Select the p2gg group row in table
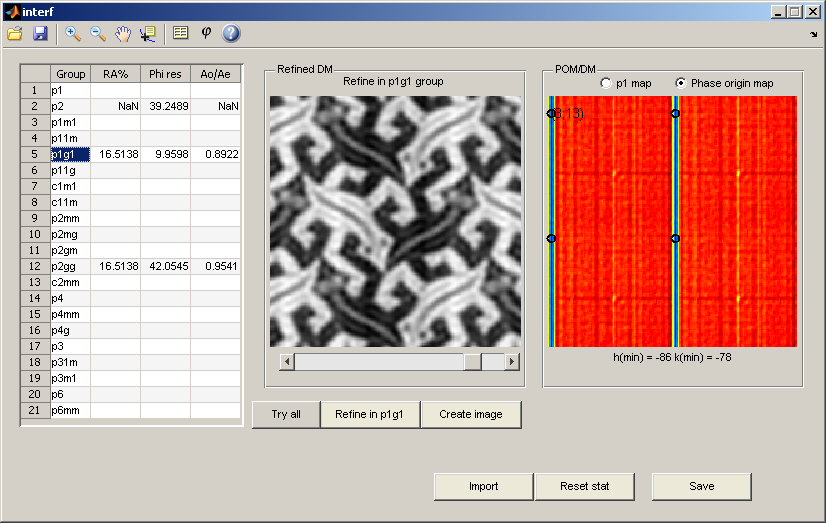This screenshot has height=523, width=826. pyautogui.click(x=70, y=267)
